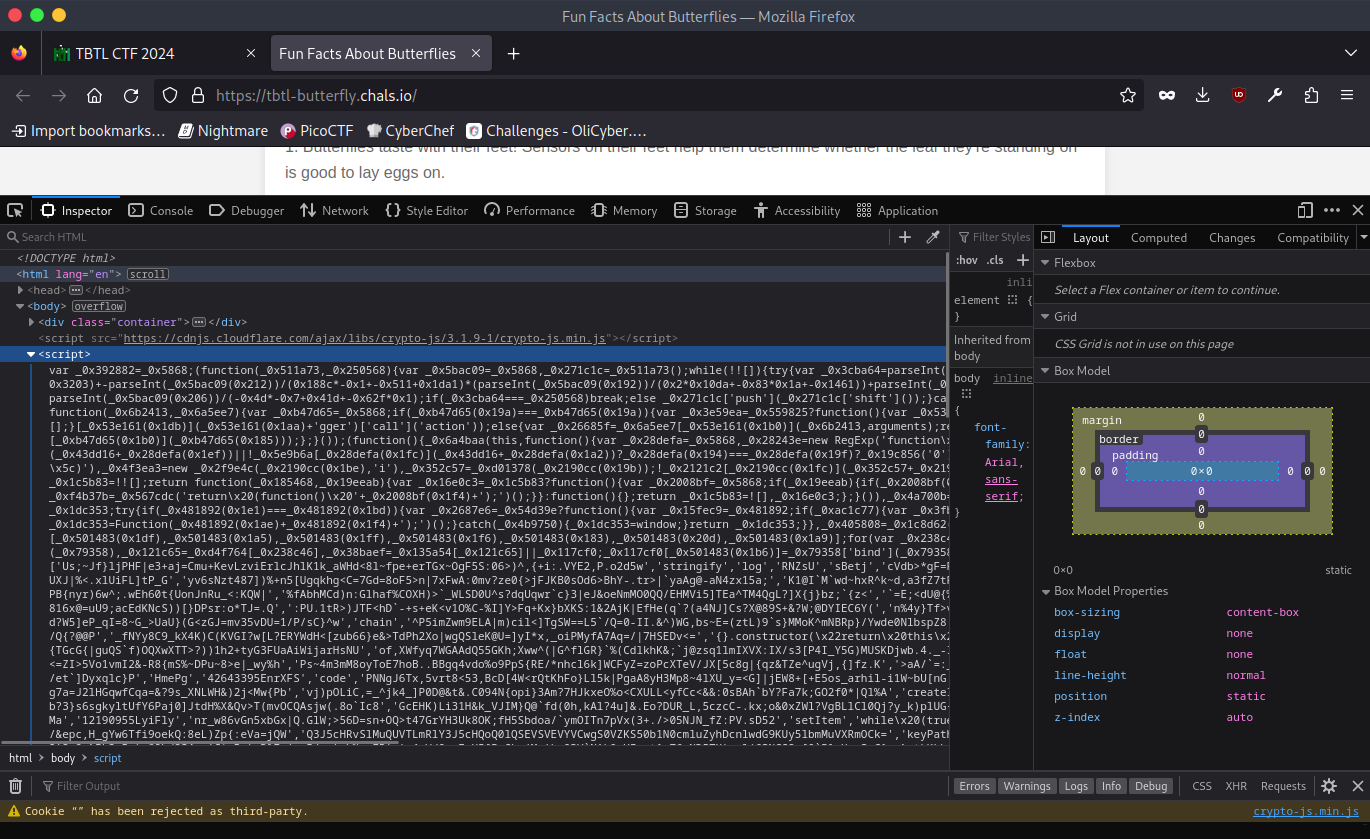Viewport: 1370px width, 839px height.
Task: Collapse the selected script node
Action: 32,354
